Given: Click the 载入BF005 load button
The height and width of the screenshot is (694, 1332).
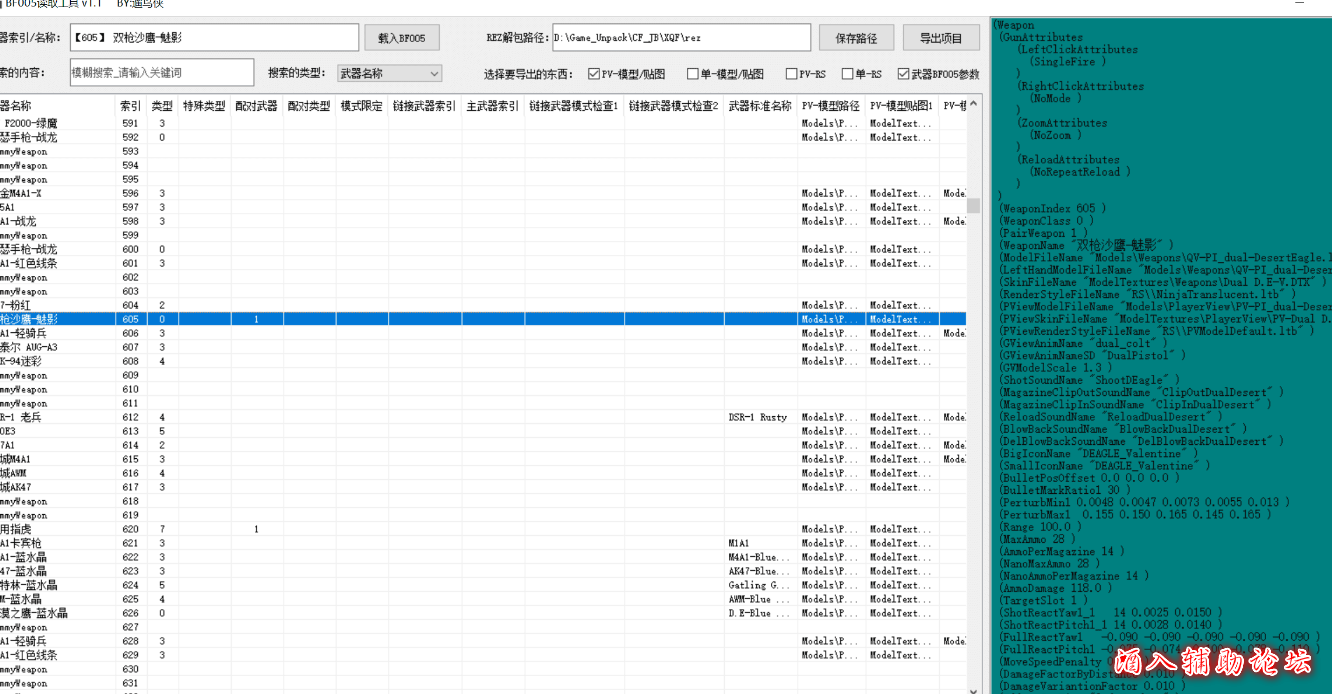Looking at the screenshot, I should 401,38.
